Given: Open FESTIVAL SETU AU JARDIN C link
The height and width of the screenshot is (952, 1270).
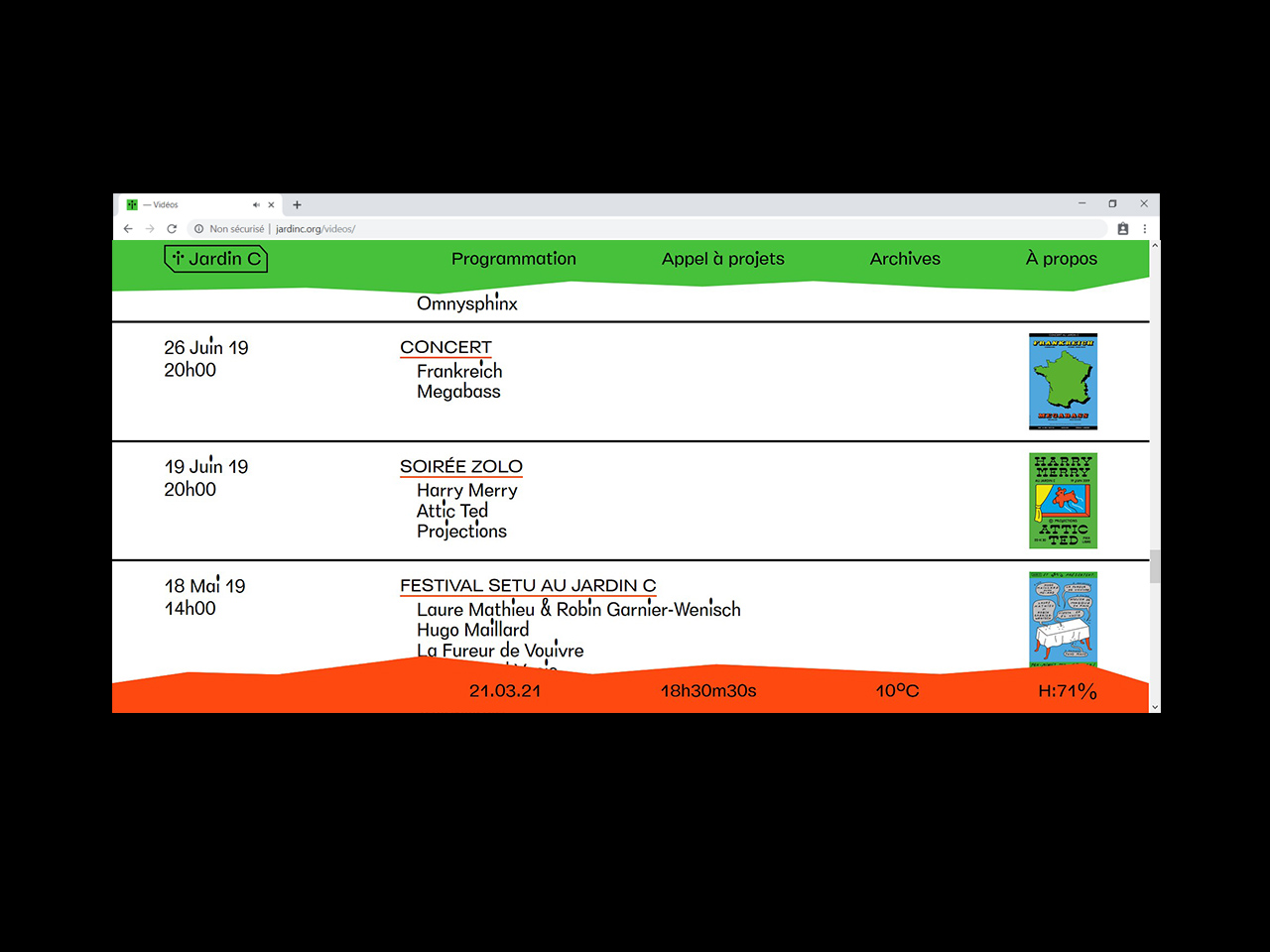Looking at the screenshot, I should click(x=528, y=586).
